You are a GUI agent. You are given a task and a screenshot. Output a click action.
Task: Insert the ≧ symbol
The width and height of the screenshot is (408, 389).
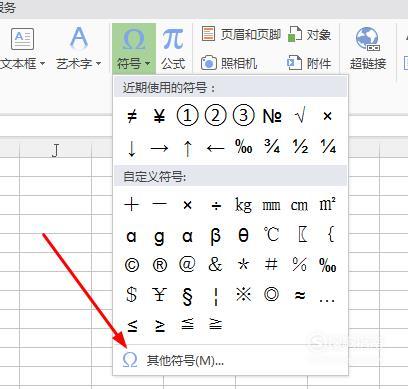tap(216, 324)
